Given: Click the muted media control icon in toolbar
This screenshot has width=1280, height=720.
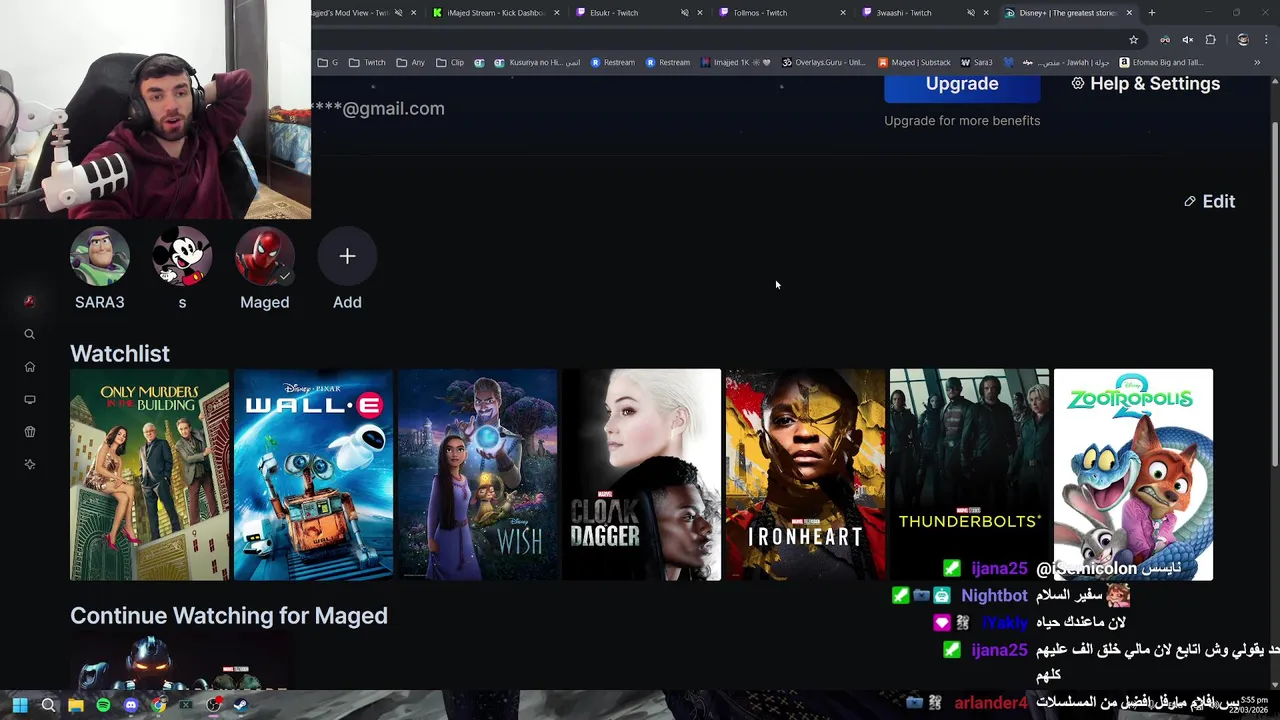Looking at the screenshot, I should [1187, 40].
